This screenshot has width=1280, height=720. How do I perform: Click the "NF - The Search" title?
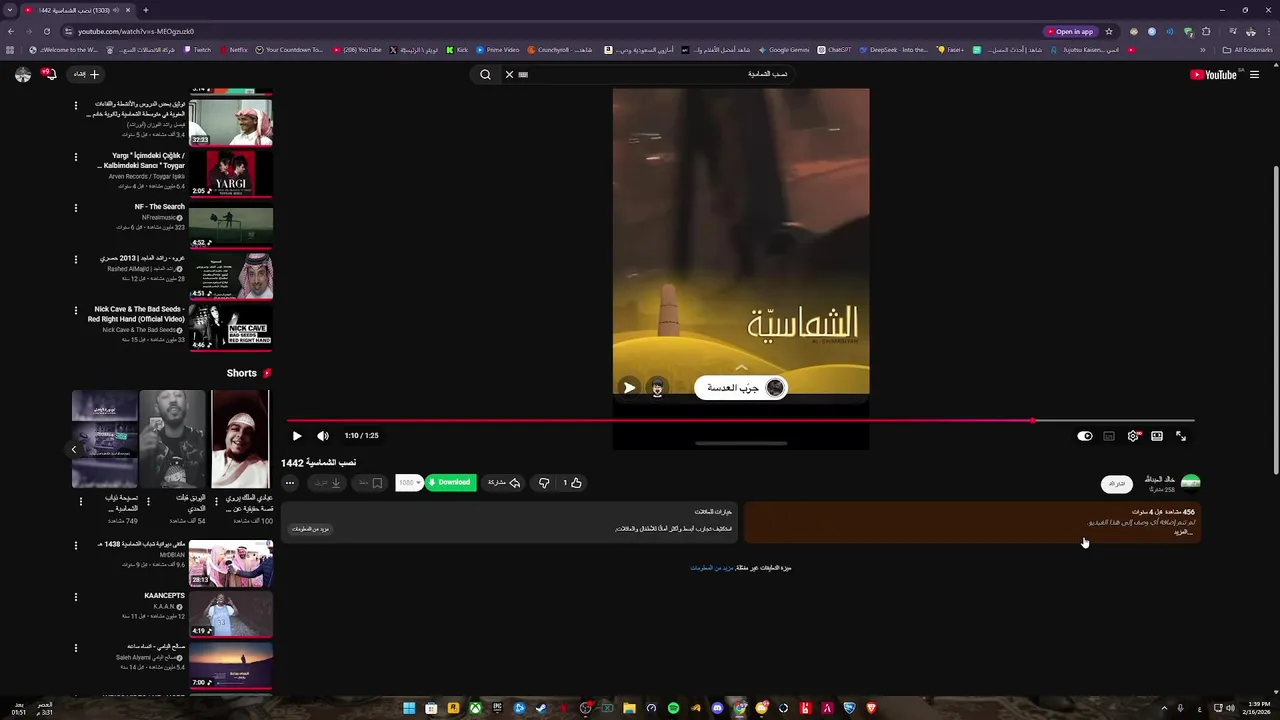point(160,207)
